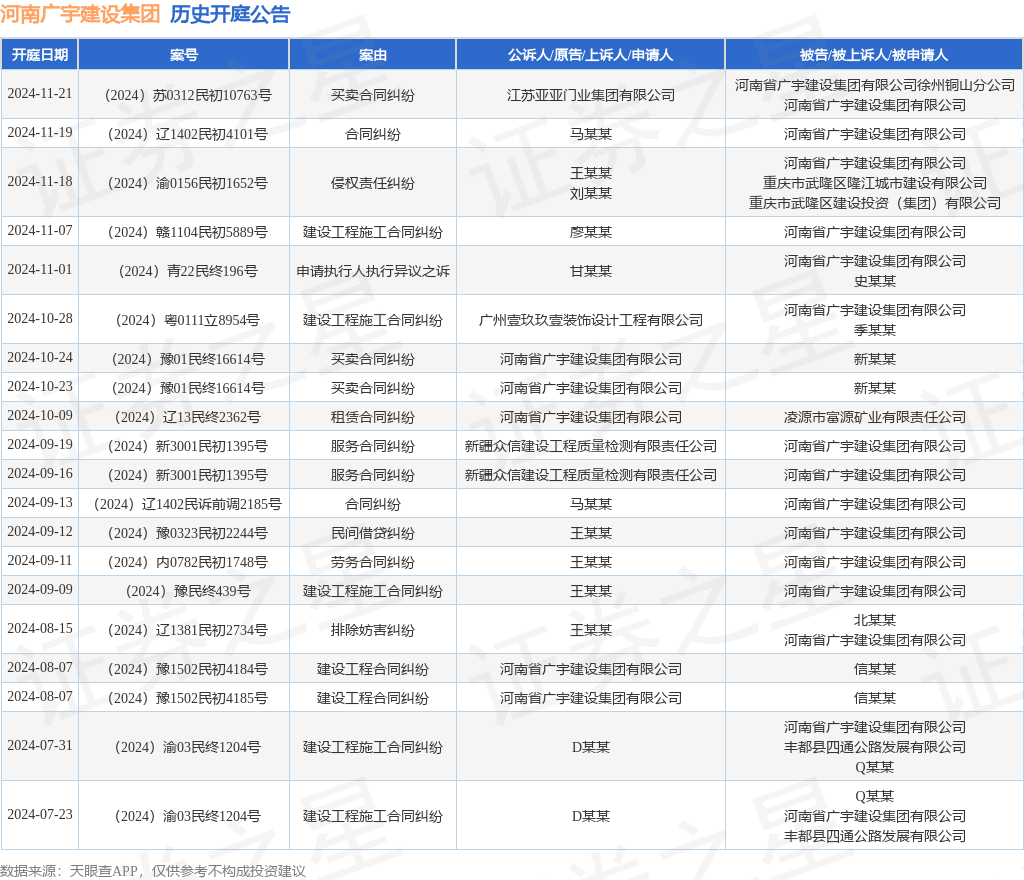Click case number 辽1402民初4101号
This screenshot has width=1024, height=880.
(188, 134)
